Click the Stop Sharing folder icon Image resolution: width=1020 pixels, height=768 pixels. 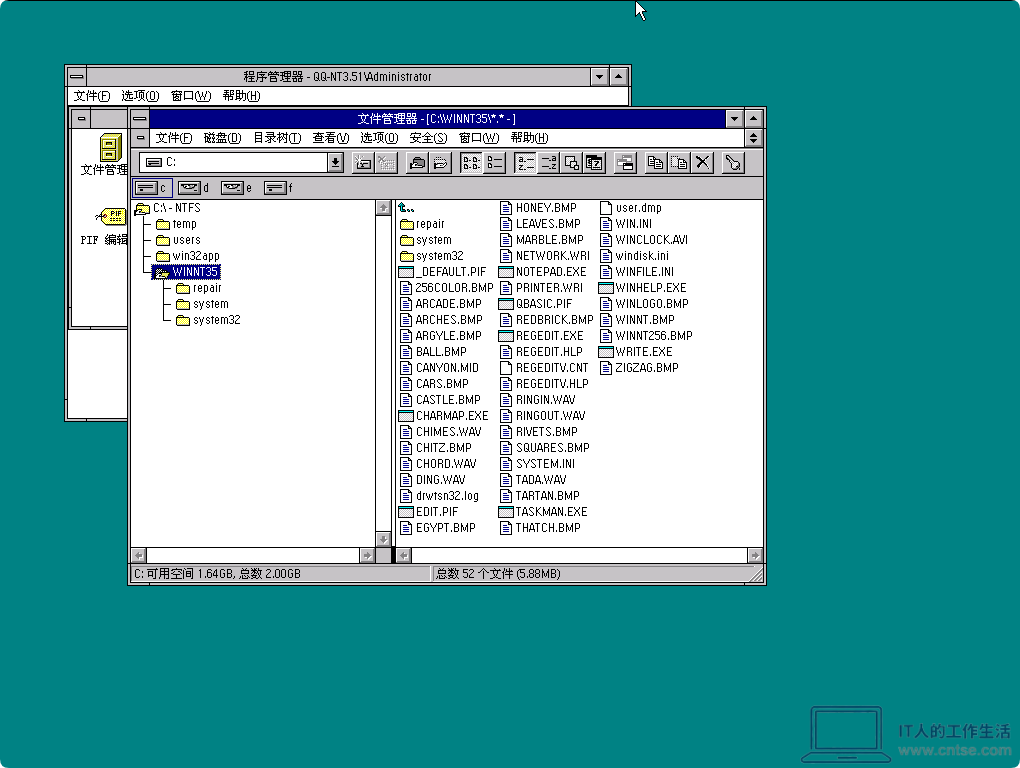(440, 163)
